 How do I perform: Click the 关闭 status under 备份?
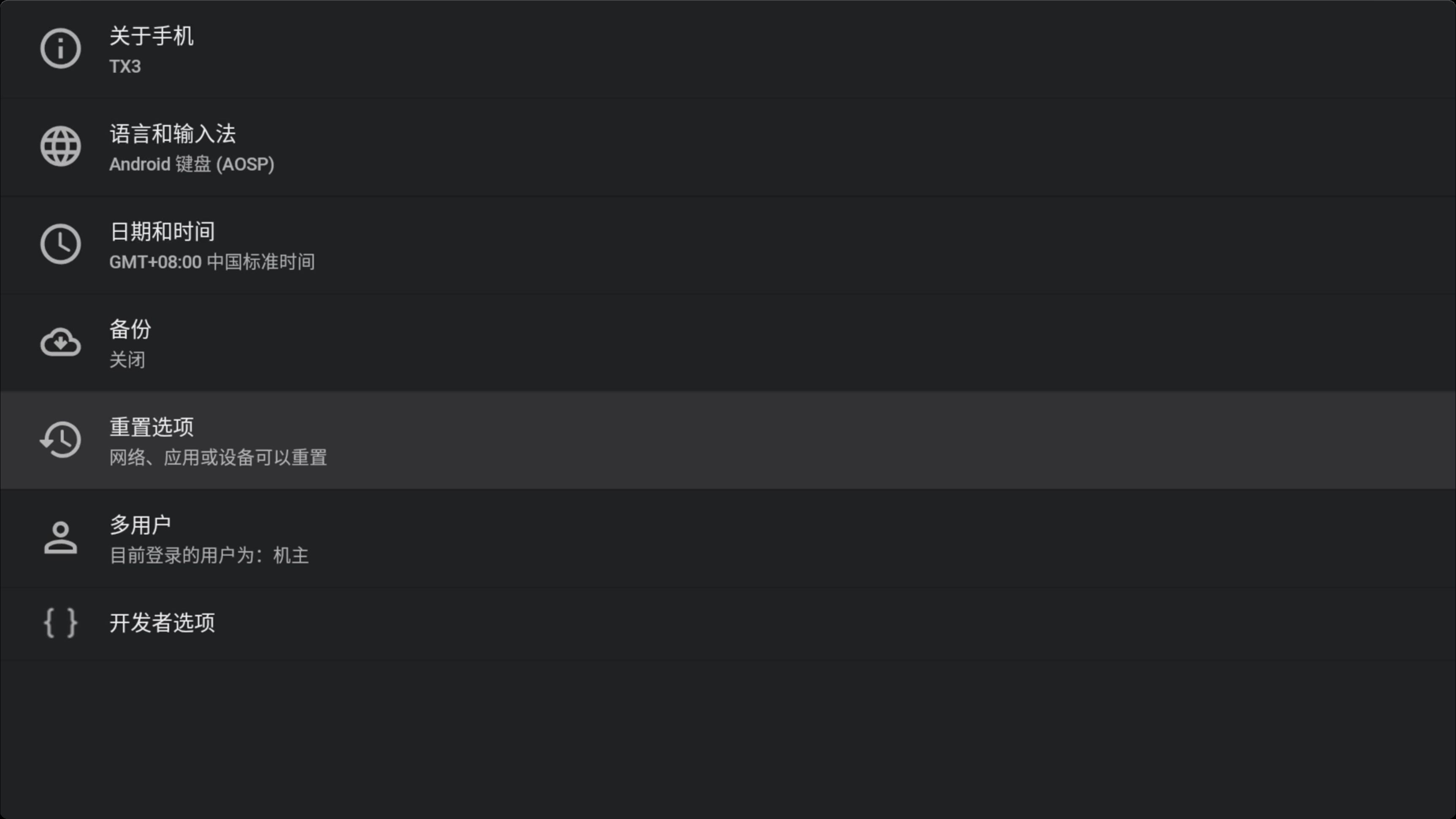click(x=127, y=360)
